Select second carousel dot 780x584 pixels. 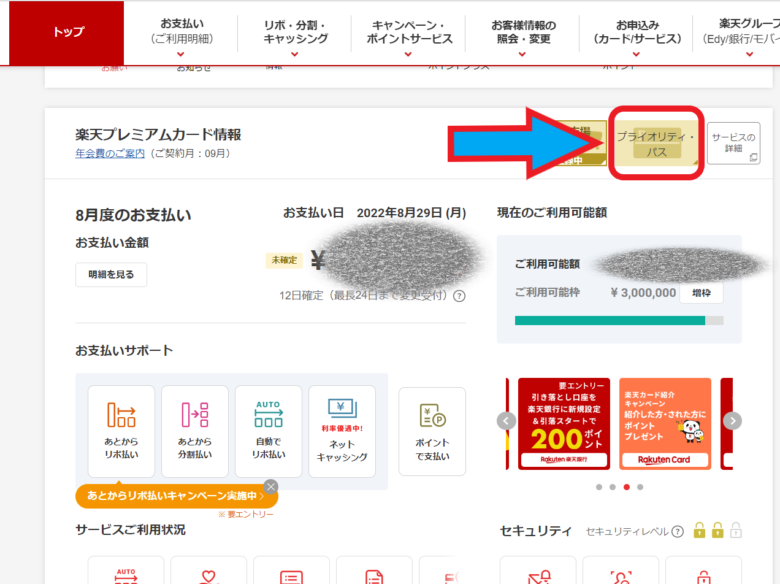click(613, 487)
